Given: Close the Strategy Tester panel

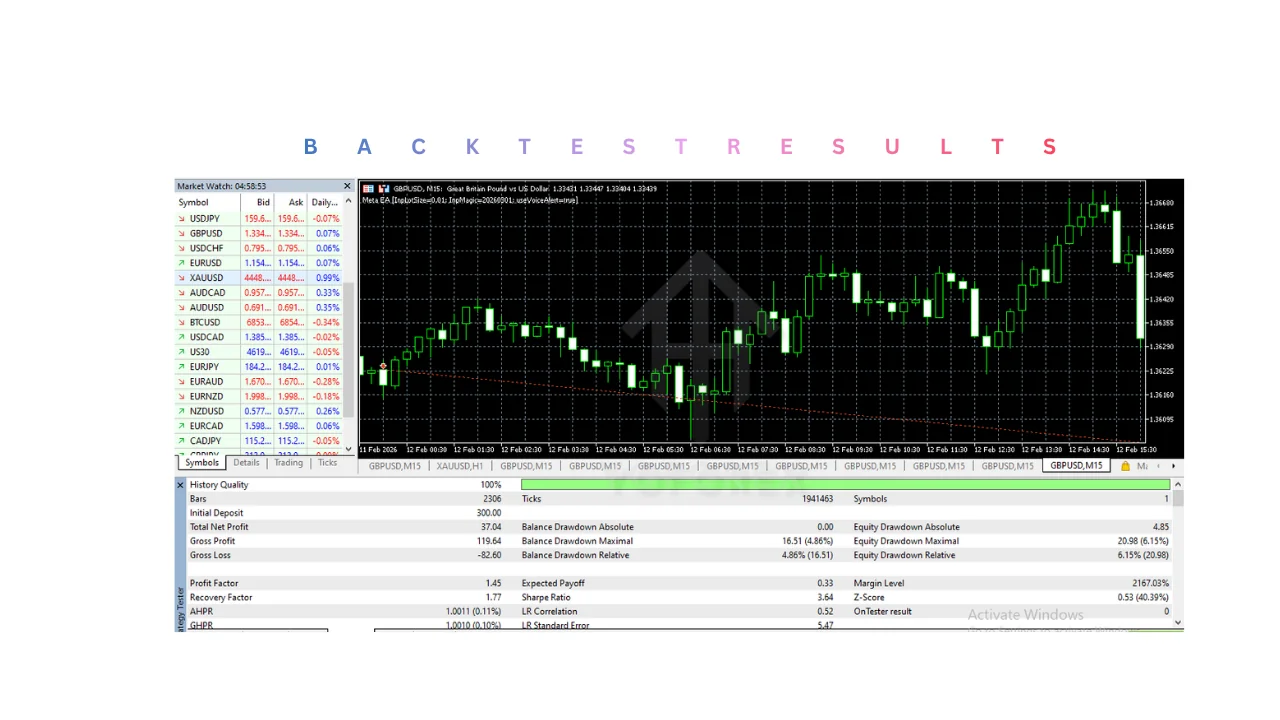Looking at the screenshot, I should coord(181,485).
